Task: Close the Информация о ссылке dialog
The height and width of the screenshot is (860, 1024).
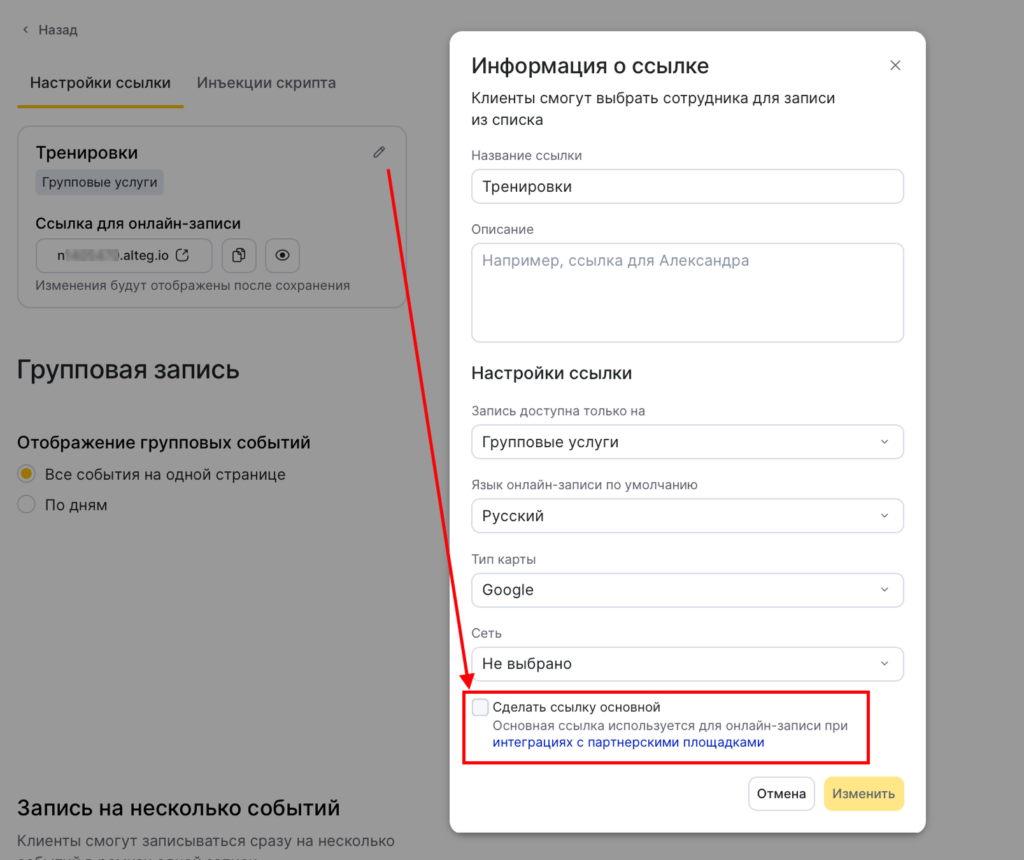Action: (x=895, y=66)
